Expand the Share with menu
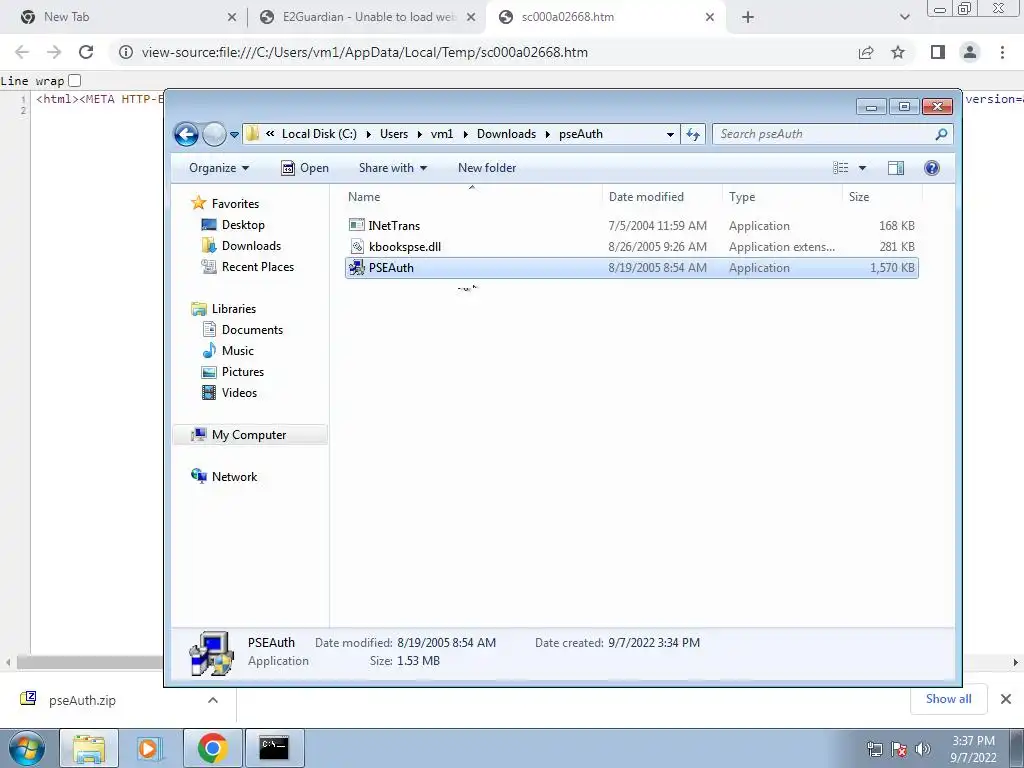1024x768 pixels. [392, 168]
